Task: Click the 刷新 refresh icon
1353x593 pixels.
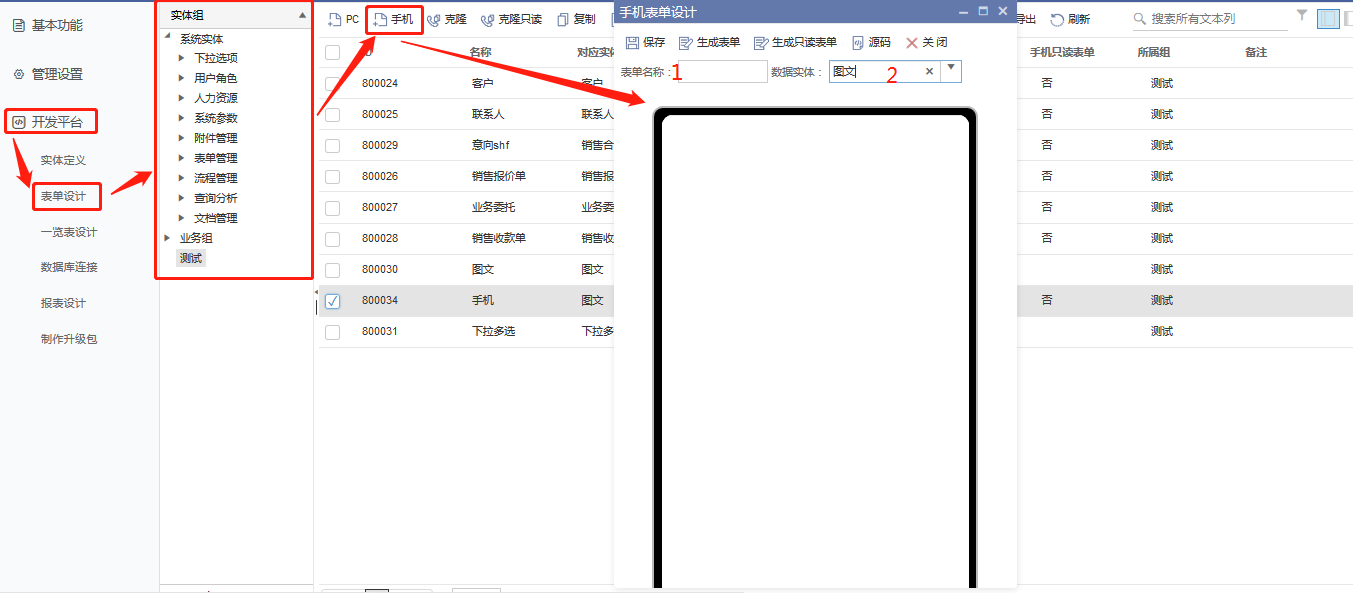Action: coord(1057,20)
